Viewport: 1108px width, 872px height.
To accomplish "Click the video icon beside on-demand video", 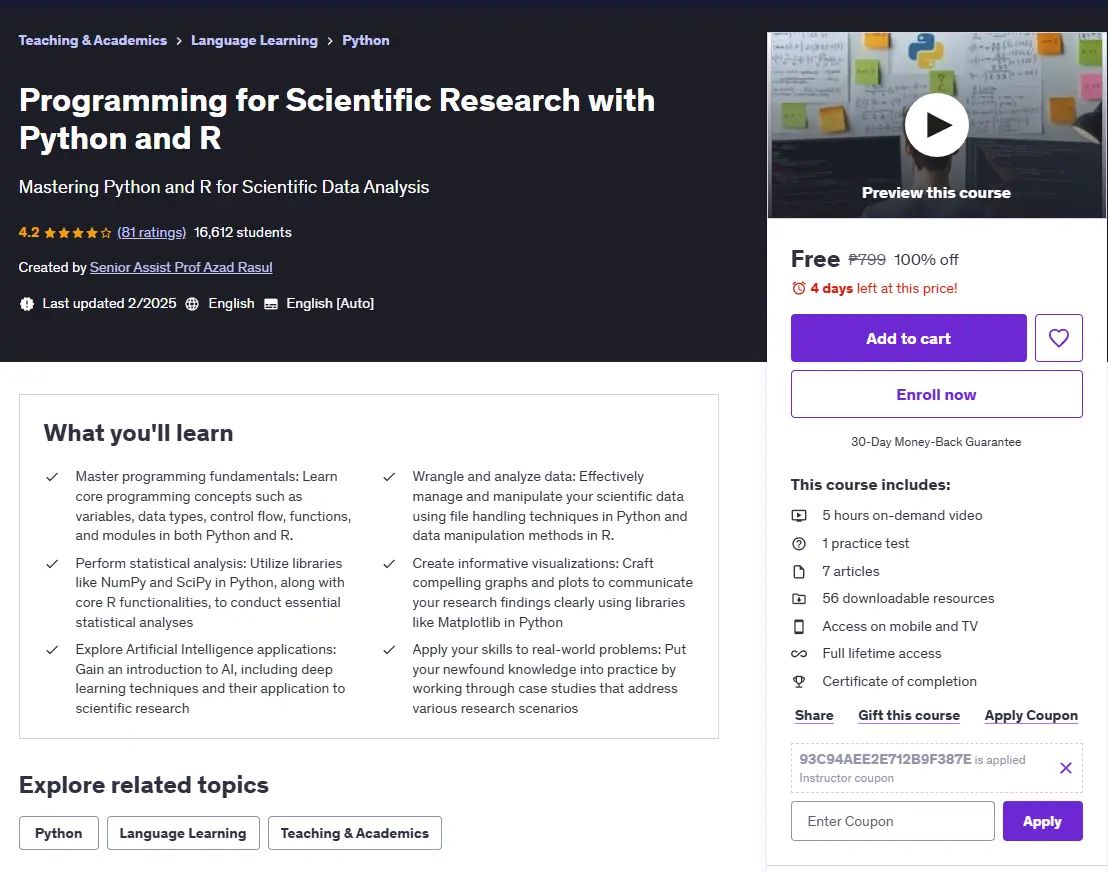I will coord(798,516).
